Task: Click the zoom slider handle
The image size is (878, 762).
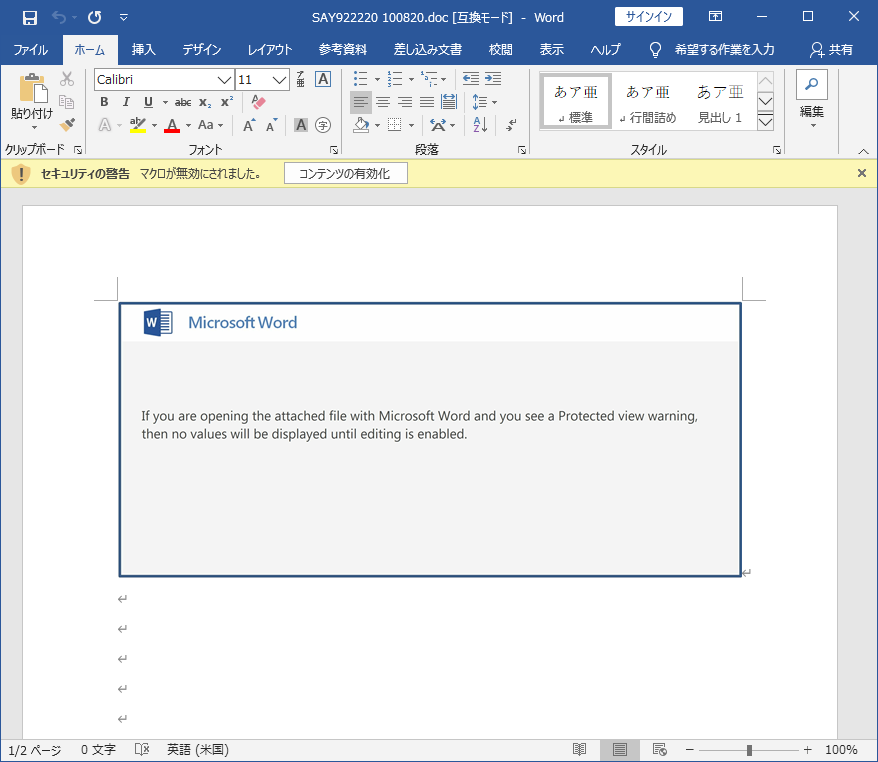Action: click(x=749, y=750)
